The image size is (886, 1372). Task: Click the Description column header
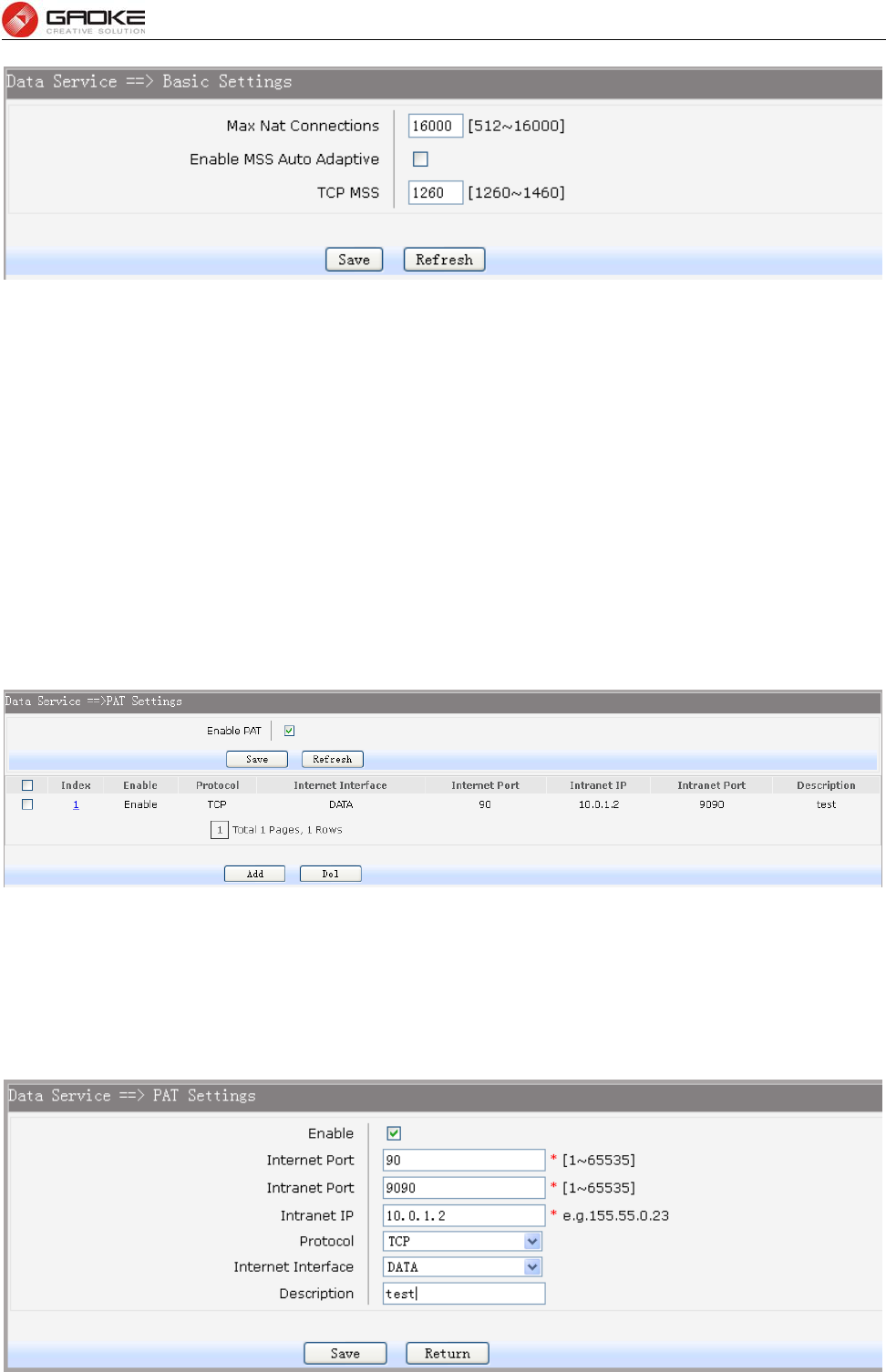pos(826,785)
